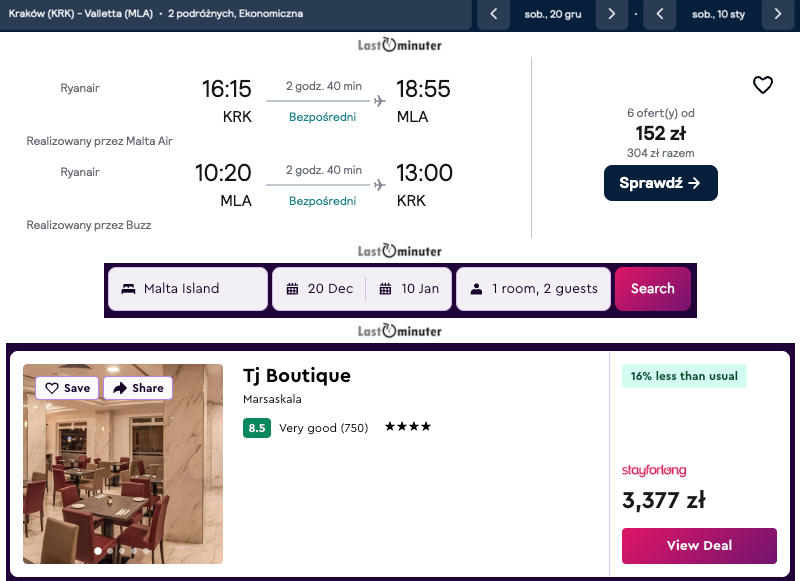Click the Sprawdź flight offer button
This screenshot has width=800, height=581.
point(660,183)
